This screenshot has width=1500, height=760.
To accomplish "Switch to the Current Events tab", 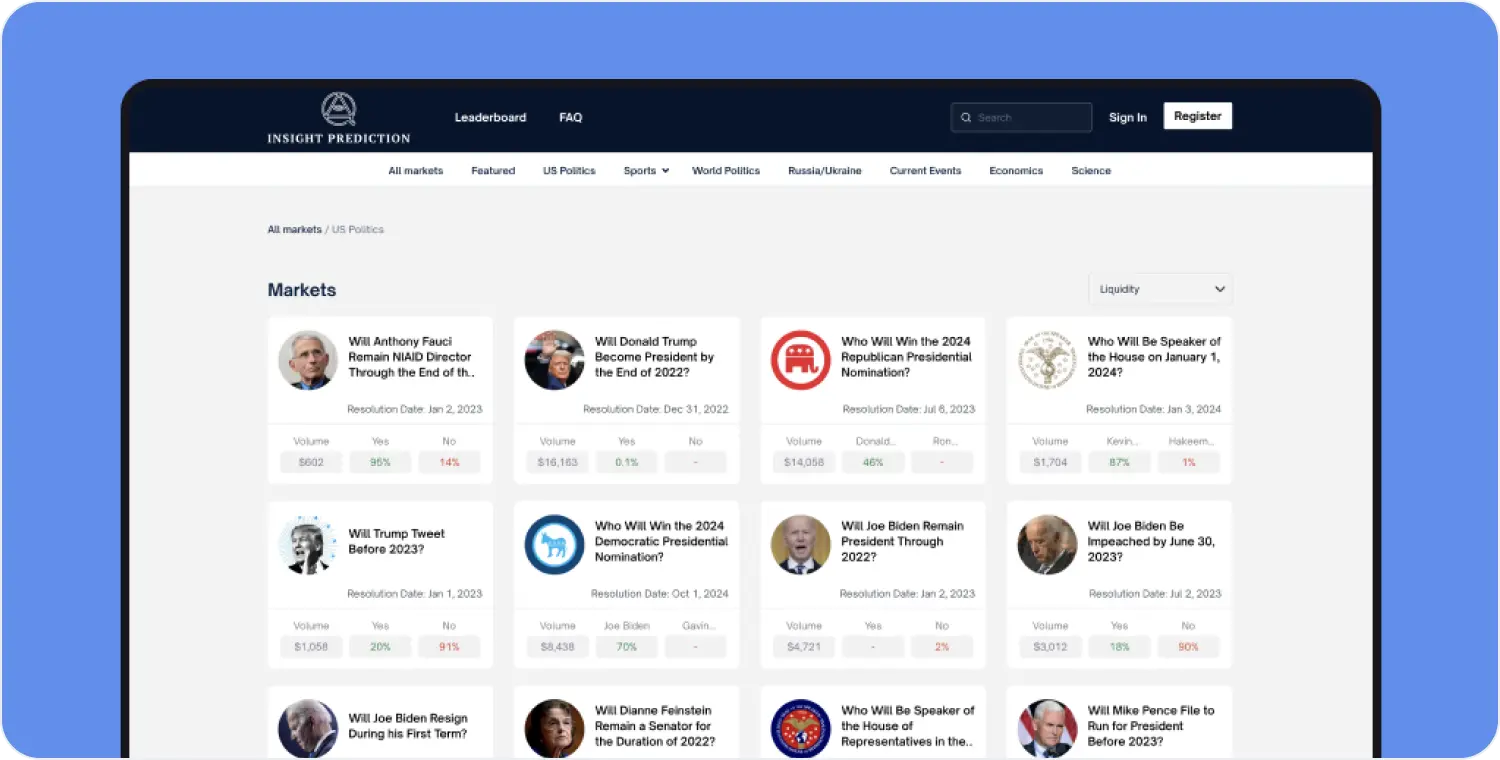I will [925, 171].
